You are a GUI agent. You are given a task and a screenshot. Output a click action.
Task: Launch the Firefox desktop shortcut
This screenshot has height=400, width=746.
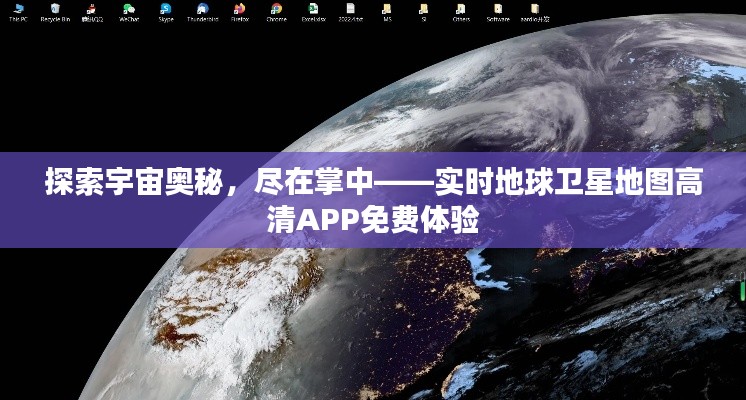(240, 12)
